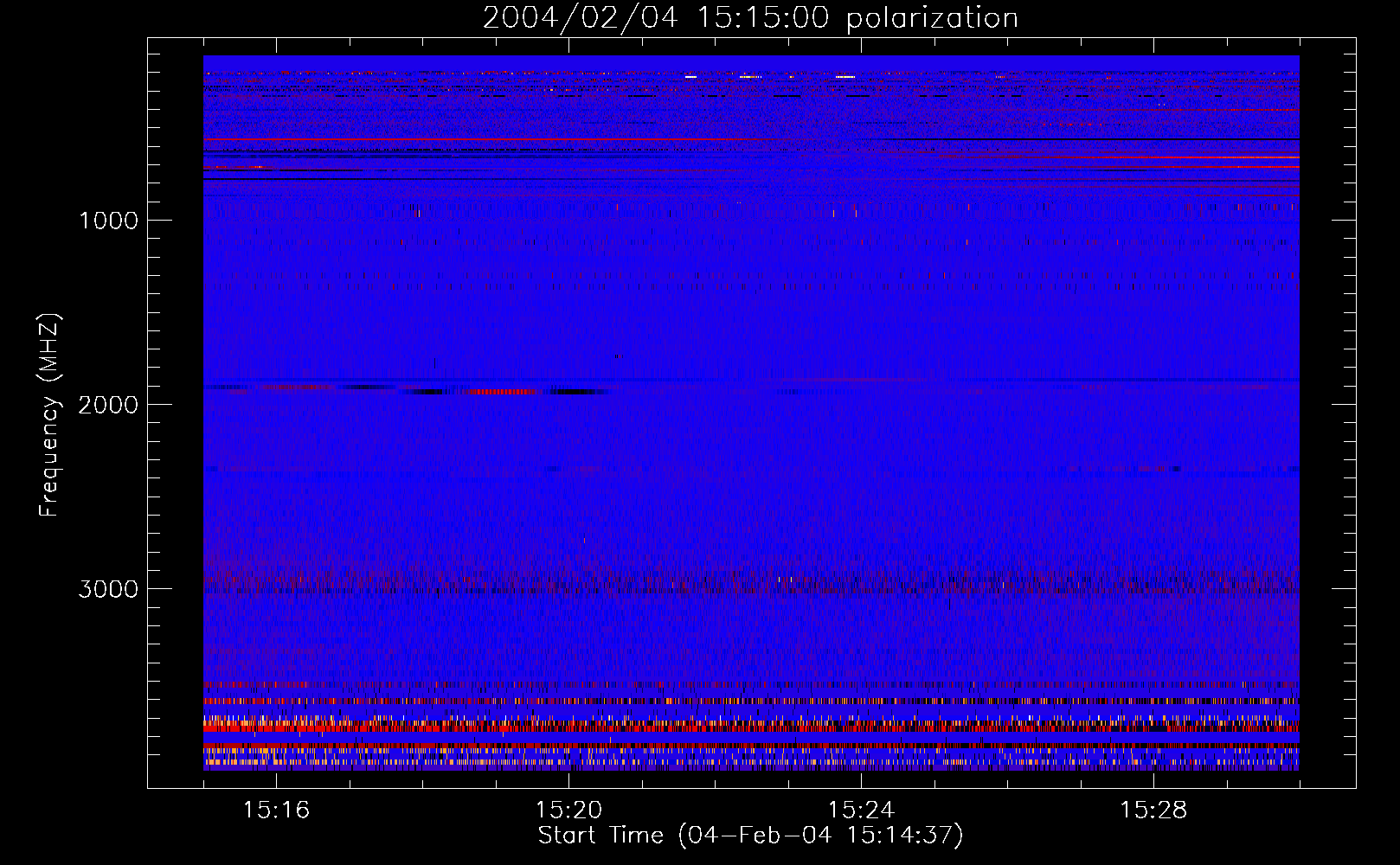Click the 'Frequency (MHZ)' y-axis label

pos(50,415)
